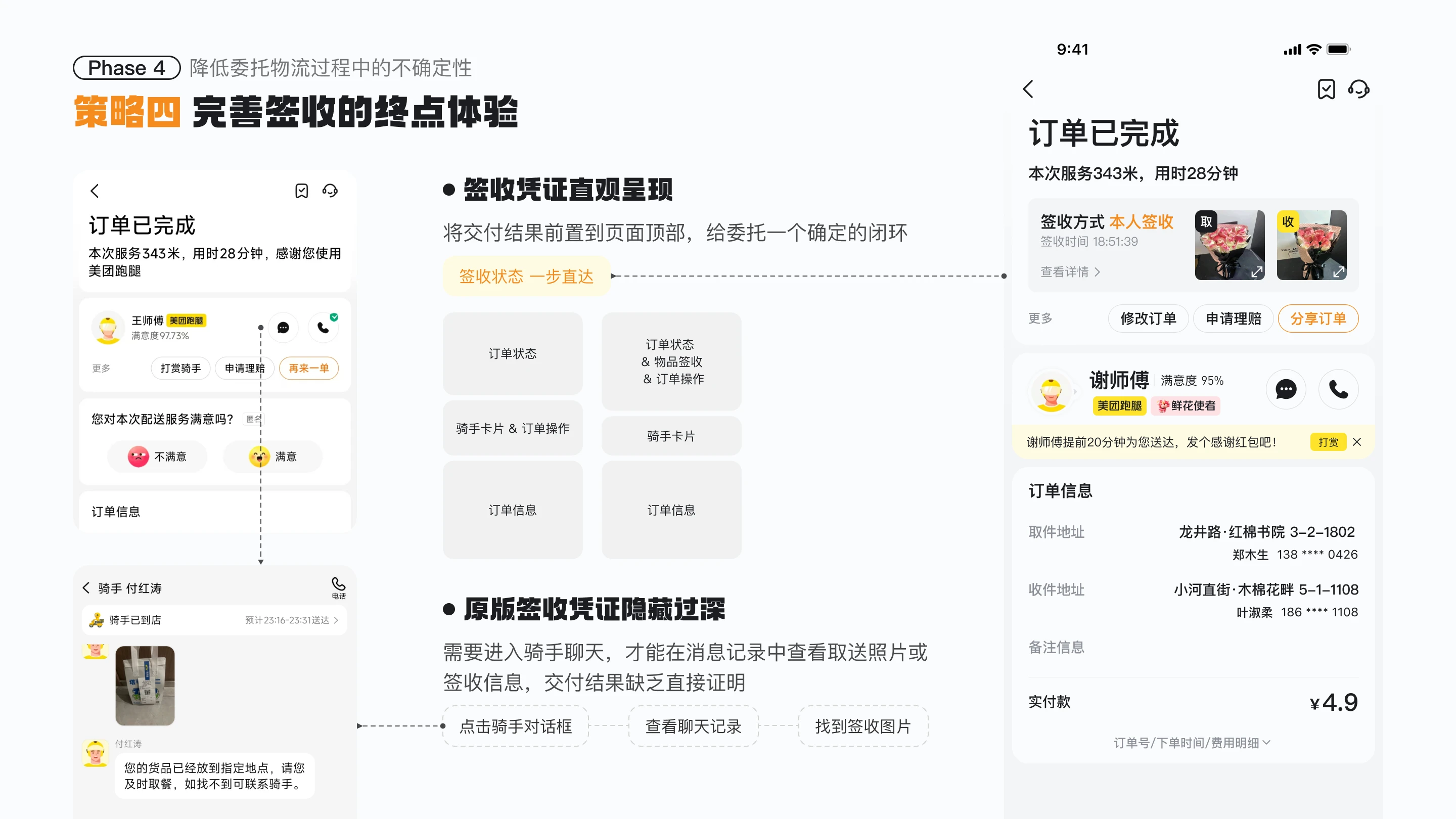Screen dimensions: 1456x819
Task: Open bookmark receipt icon in right phone header
Action: click(1326, 89)
